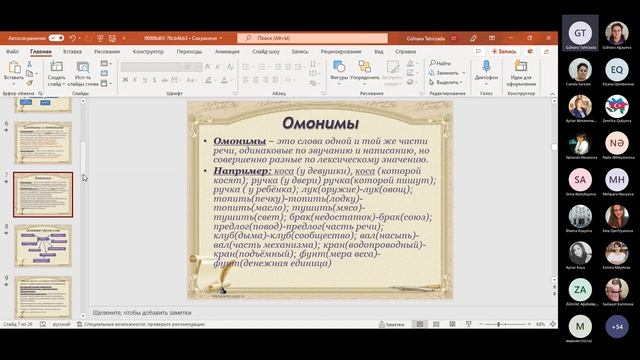640x360 pixels.
Task: Click the align text left icon
Action: (245, 80)
